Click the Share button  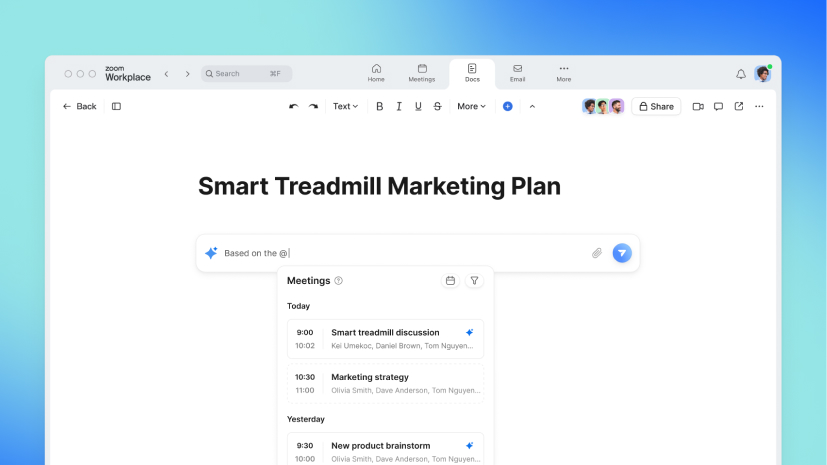[x=656, y=106]
